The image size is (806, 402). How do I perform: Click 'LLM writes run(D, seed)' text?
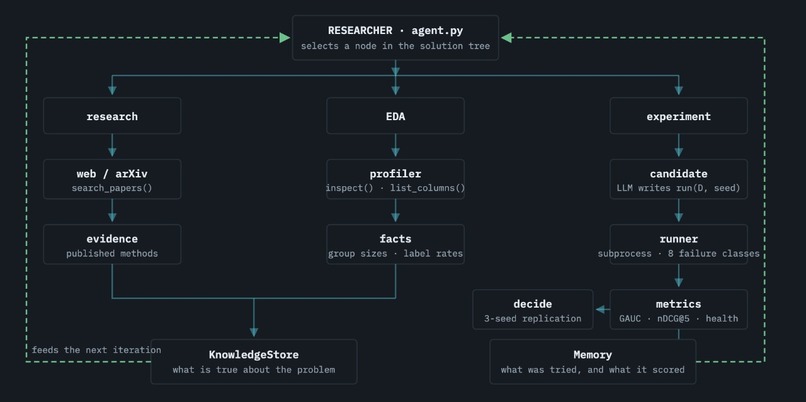point(679,188)
